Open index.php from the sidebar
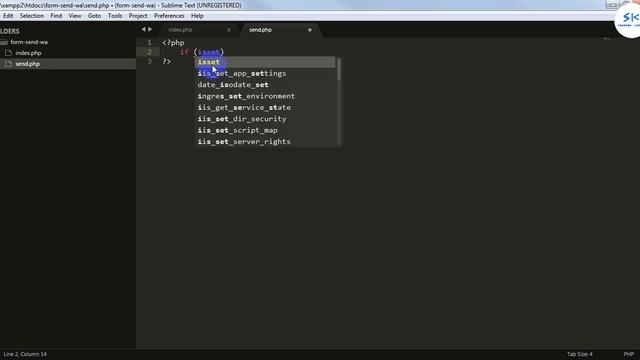Viewport: 640px width, 360px height. point(28,53)
